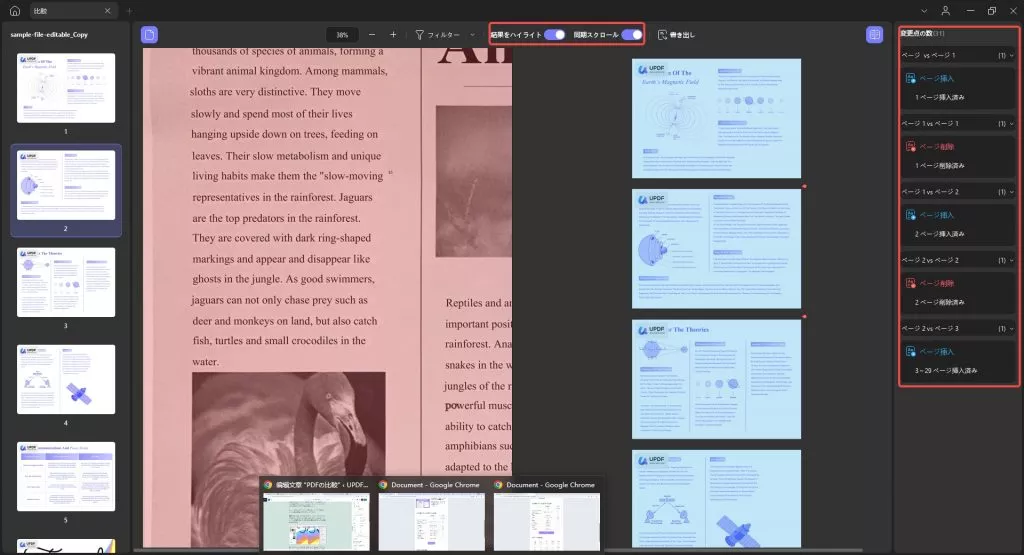Add a new tab with plus
This screenshot has width=1024, height=555.
[129, 11]
